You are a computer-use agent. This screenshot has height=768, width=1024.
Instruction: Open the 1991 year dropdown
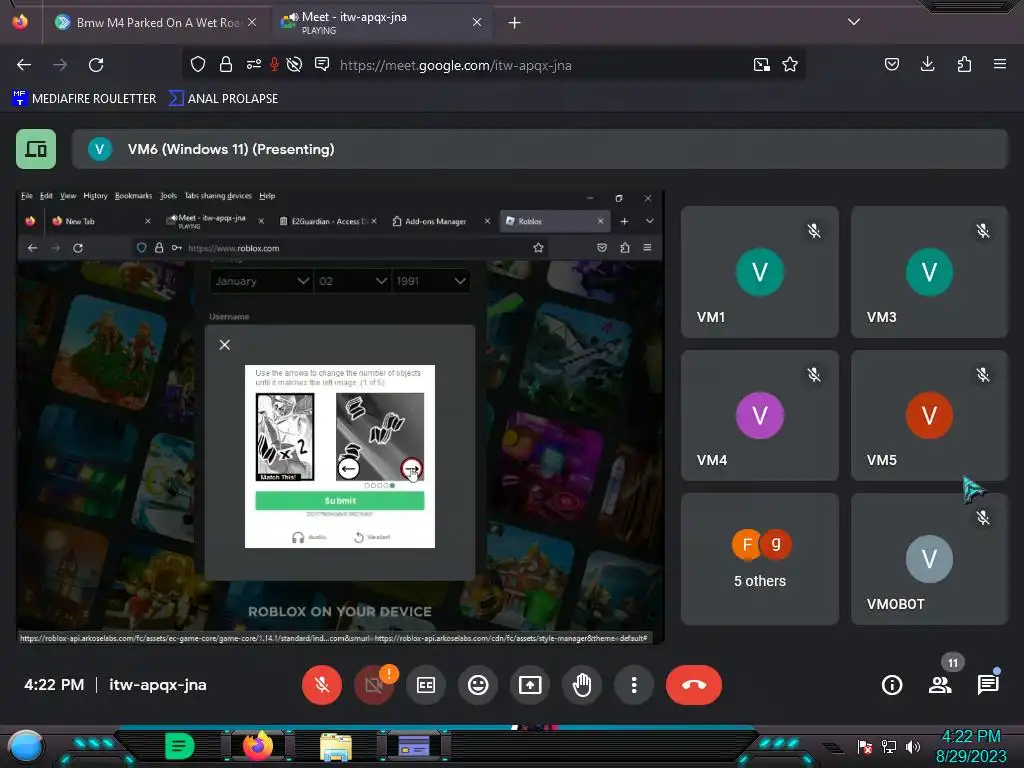[x=430, y=281]
